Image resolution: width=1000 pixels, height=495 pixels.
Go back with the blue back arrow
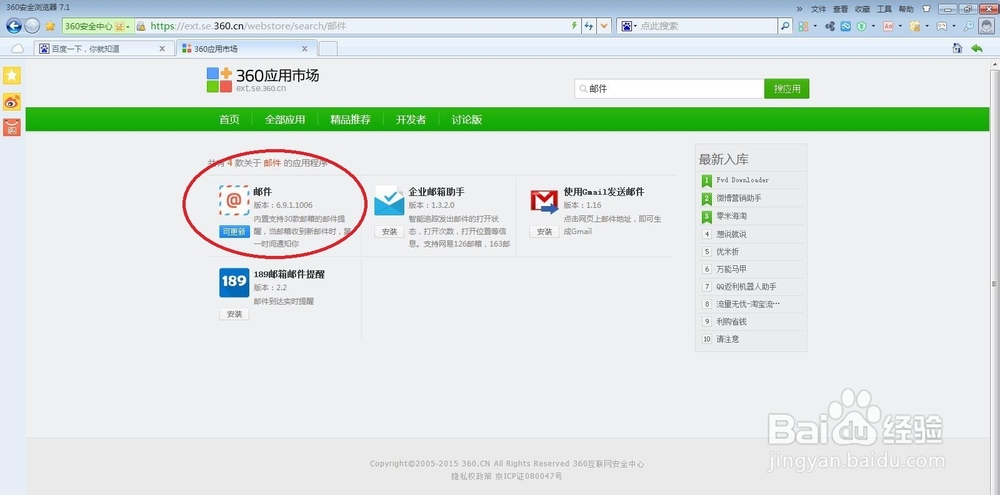click(x=14, y=26)
